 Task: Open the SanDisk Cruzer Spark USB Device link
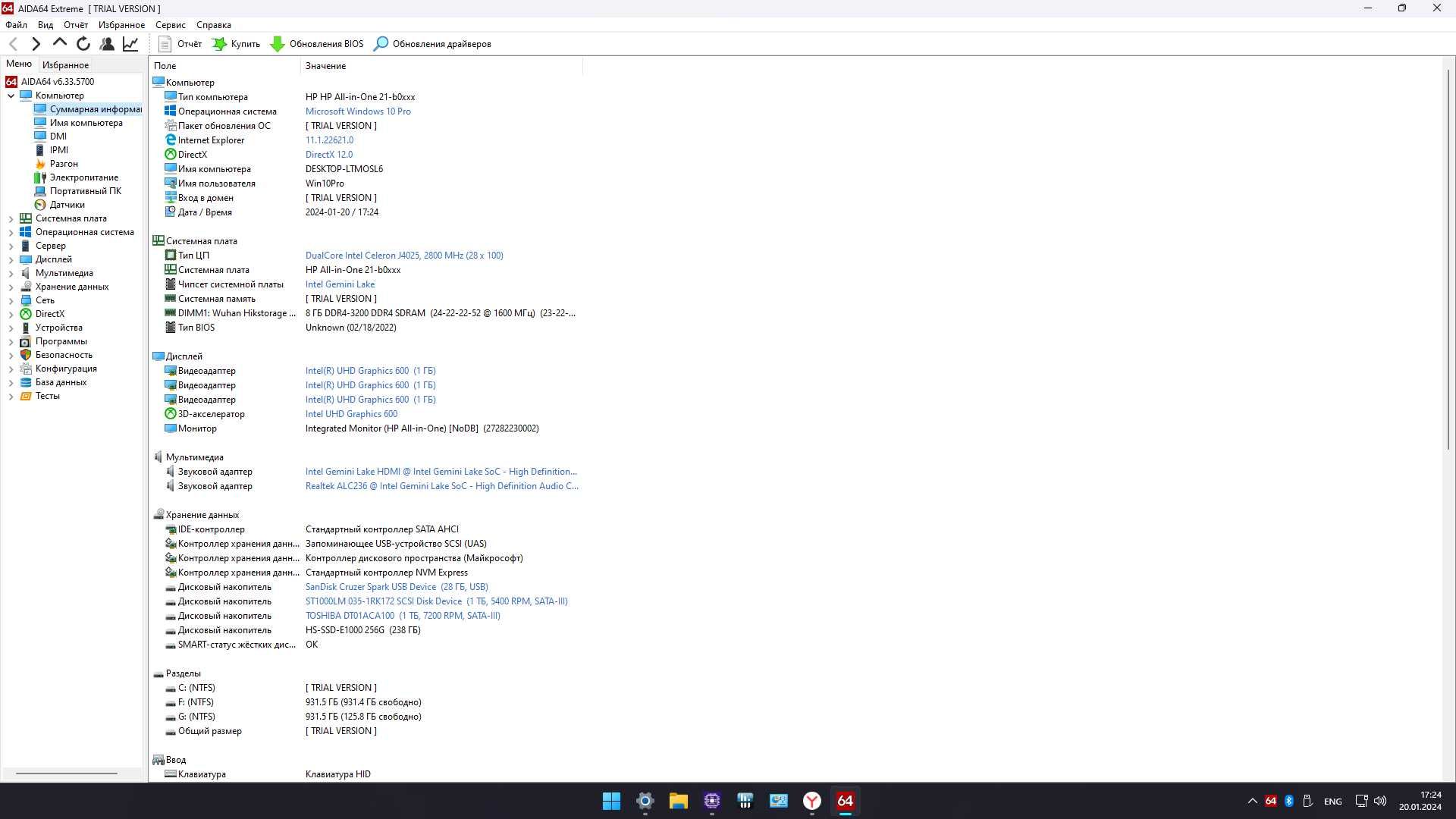[x=397, y=587]
